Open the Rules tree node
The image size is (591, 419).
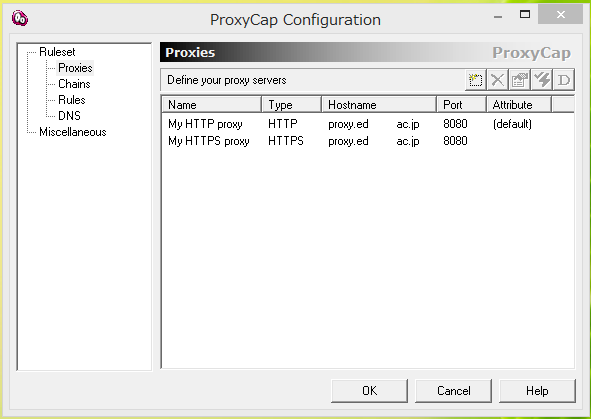72,99
